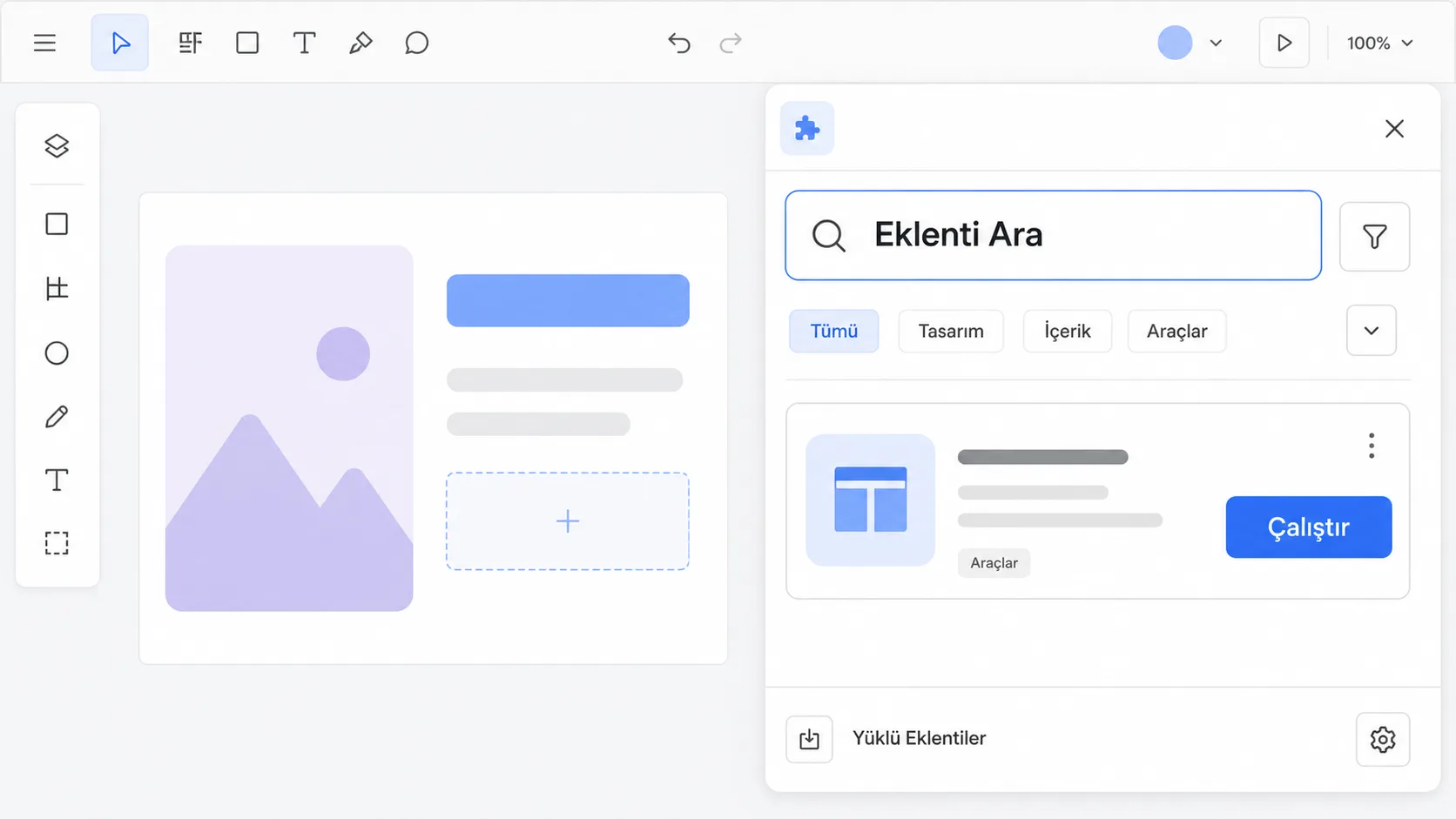Click the dashed add-content plus box
The width and height of the screenshot is (1456, 819).
coord(568,521)
